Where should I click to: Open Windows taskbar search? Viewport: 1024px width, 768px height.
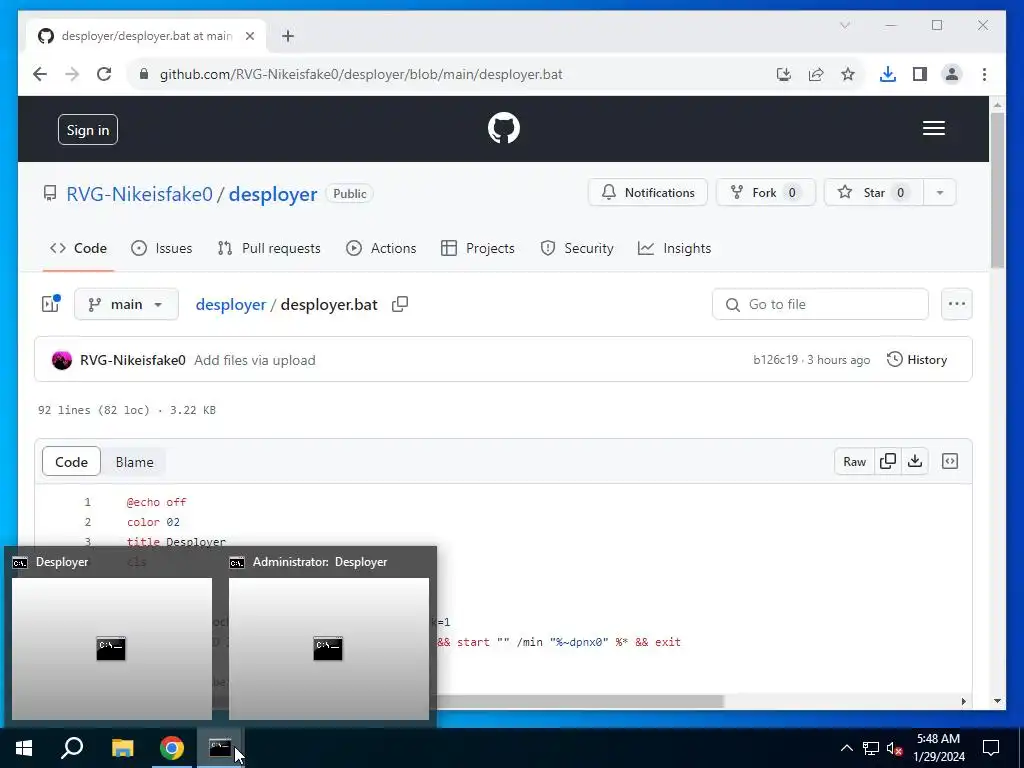click(x=72, y=748)
